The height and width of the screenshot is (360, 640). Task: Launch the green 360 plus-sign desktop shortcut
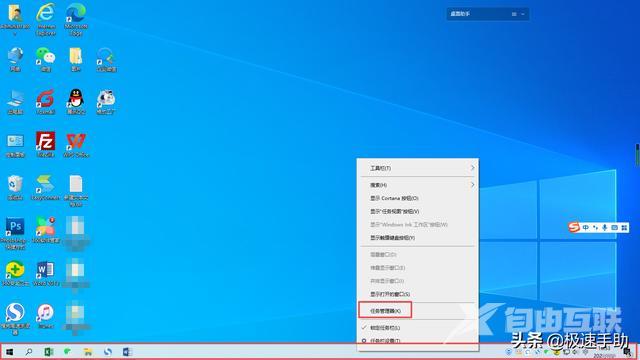pos(15,273)
